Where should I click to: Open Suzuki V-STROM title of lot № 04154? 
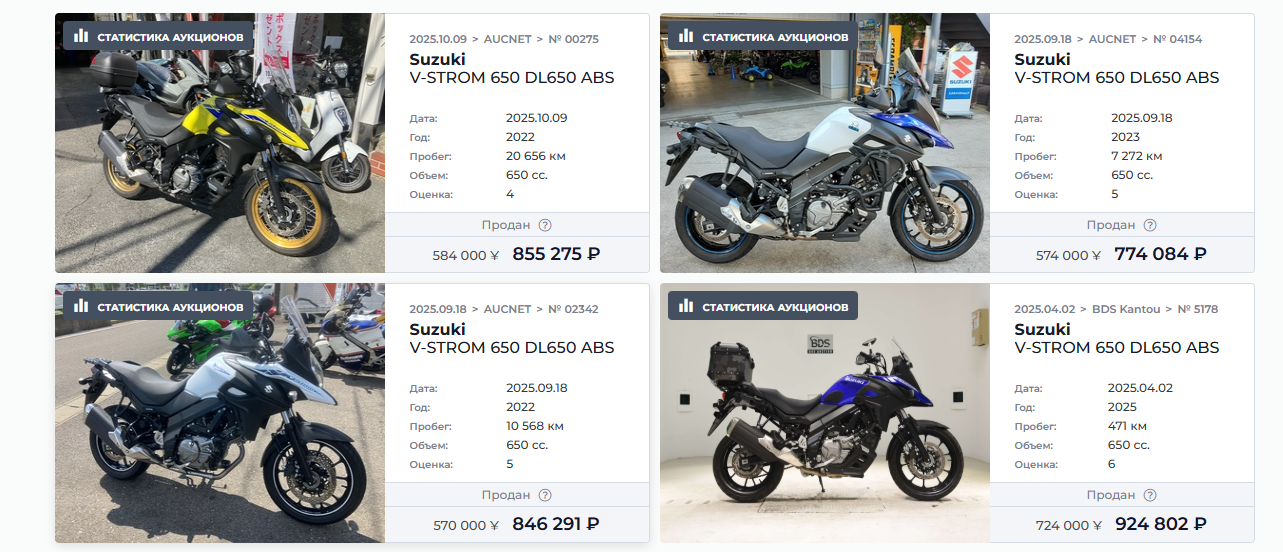1117,68
